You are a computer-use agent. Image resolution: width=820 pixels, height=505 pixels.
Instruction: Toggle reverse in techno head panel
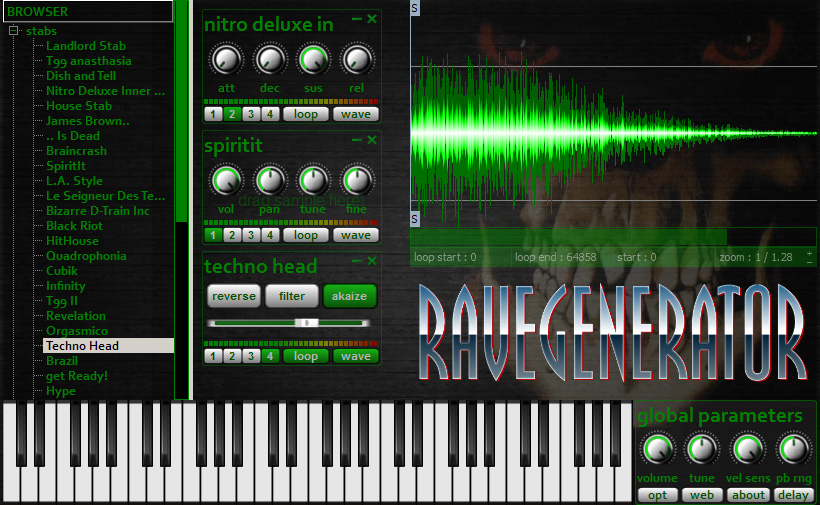(x=234, y=296)
